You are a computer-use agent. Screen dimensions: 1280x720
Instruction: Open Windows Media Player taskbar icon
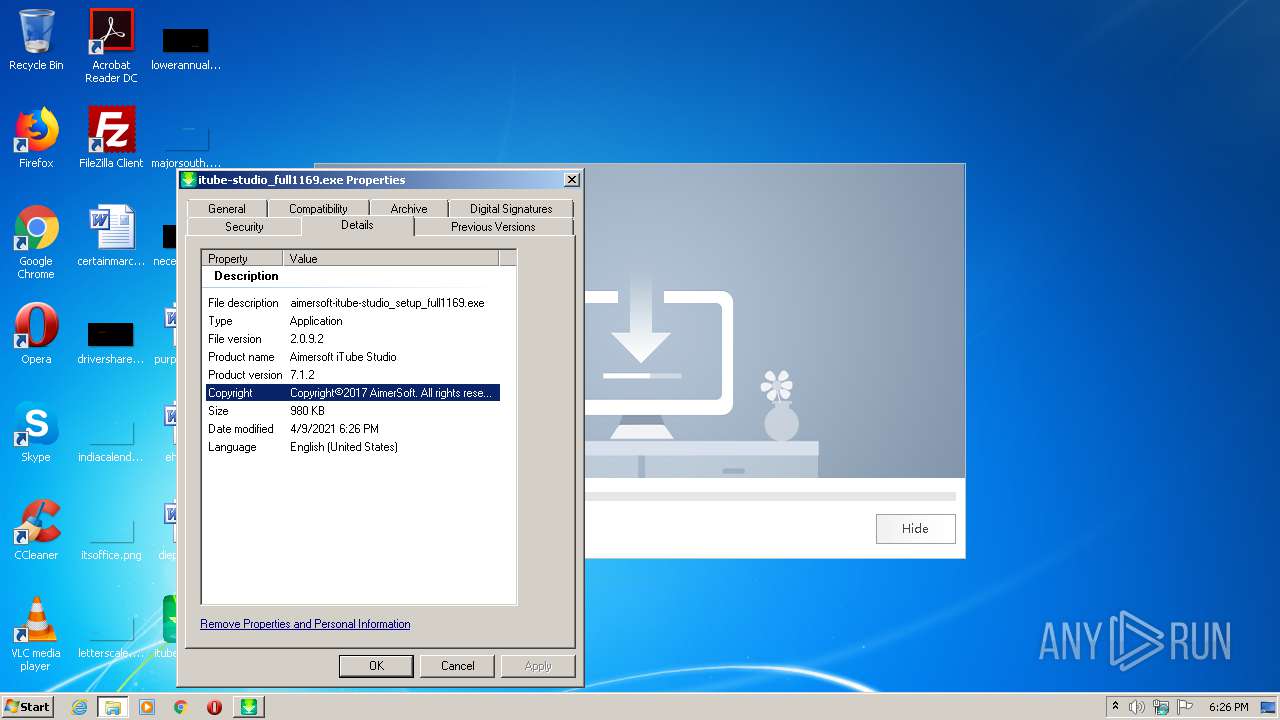point(147,707)
